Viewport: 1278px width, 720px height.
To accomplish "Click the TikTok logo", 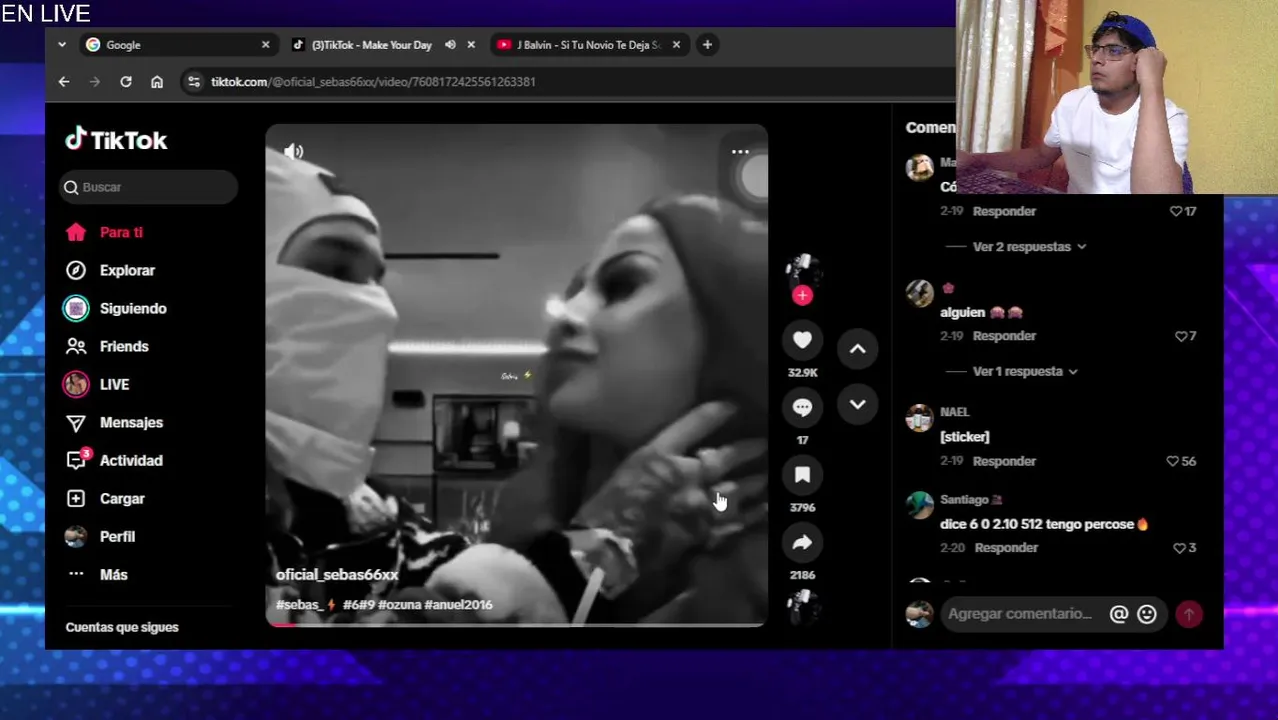I will pyautogui.click(x=116, y=140).
